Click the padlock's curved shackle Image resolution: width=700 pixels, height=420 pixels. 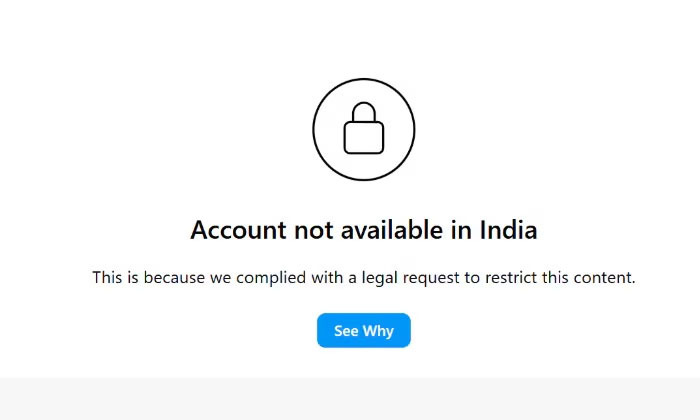coord(363,112)
